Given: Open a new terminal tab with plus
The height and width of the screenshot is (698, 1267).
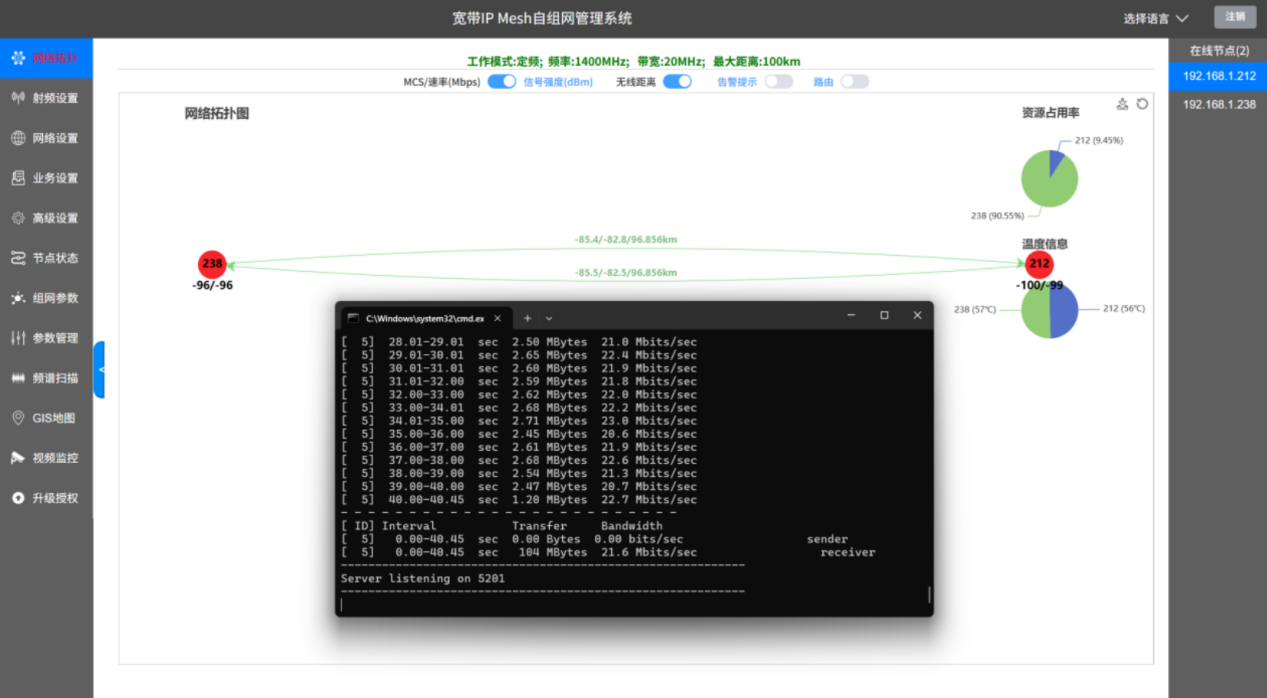Looking at the screenshot, I should [527, 318].
